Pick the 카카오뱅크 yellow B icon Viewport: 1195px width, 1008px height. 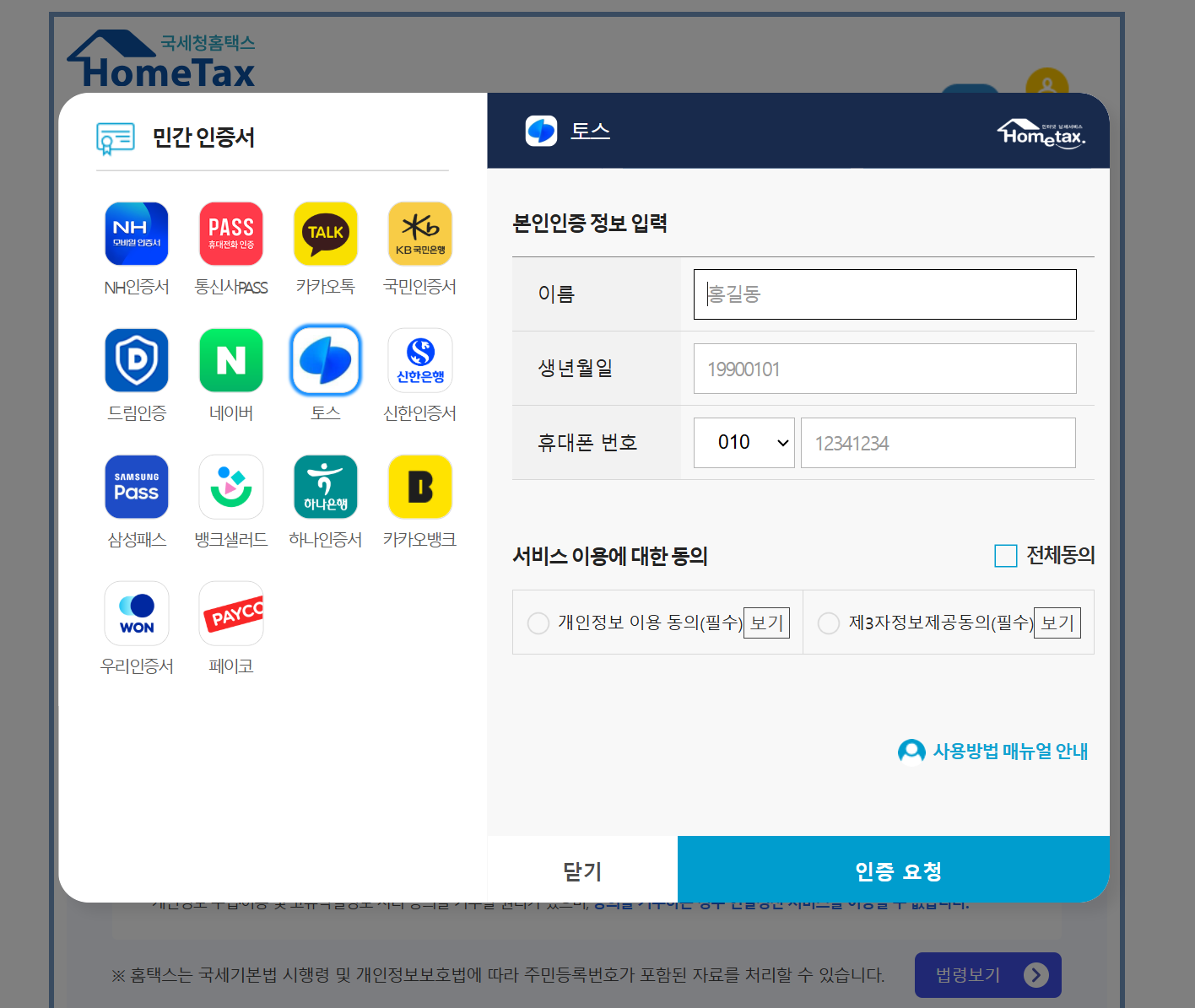point(420,487)
